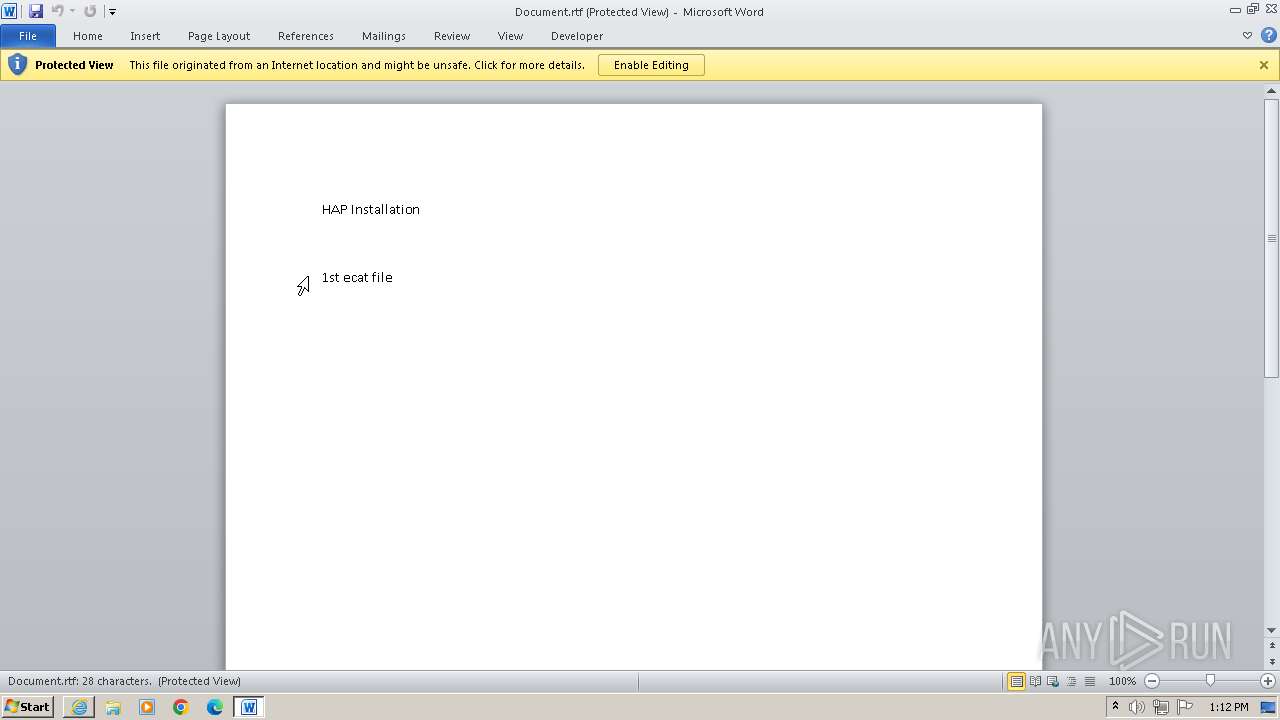Screen dimensions: 1280x720
Task: Switch to the Insert ribbon tab
Action: point(145,36)
